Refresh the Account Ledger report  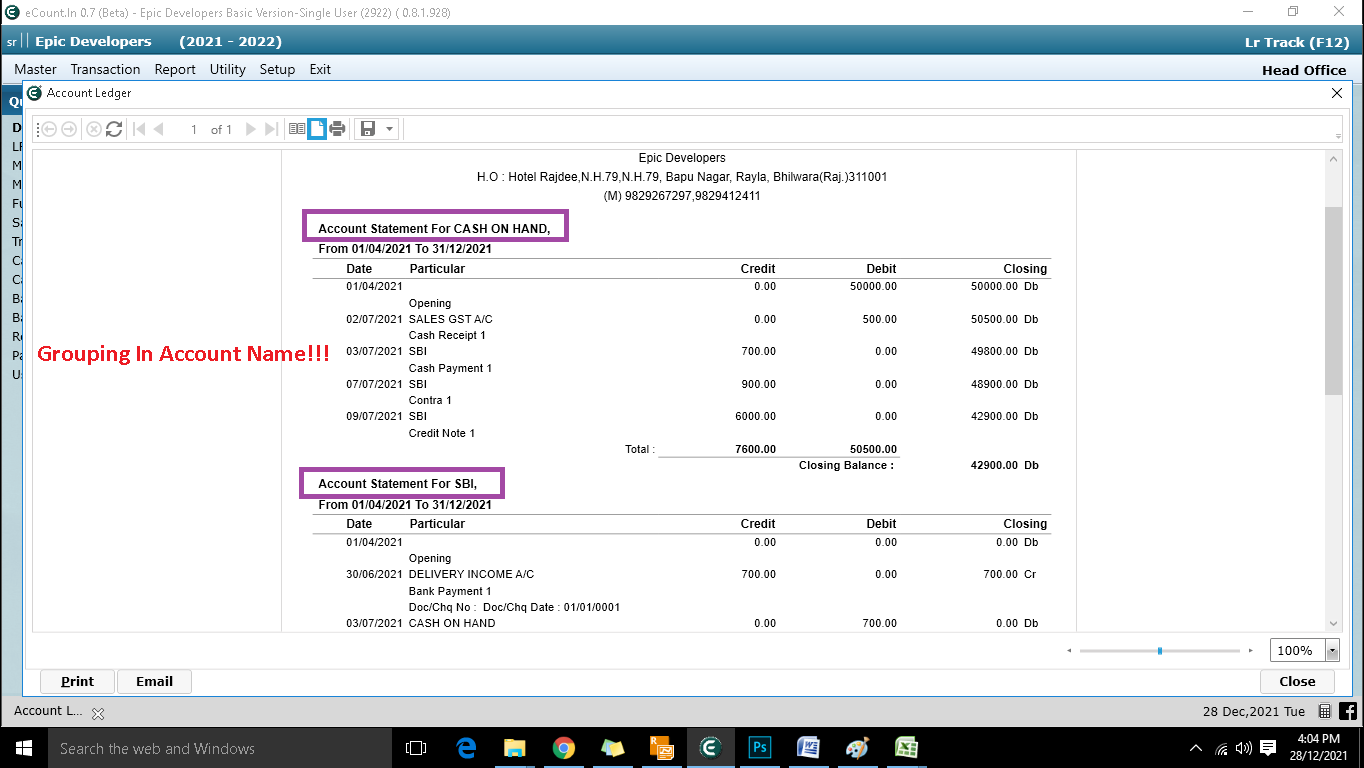pos(114,129)
